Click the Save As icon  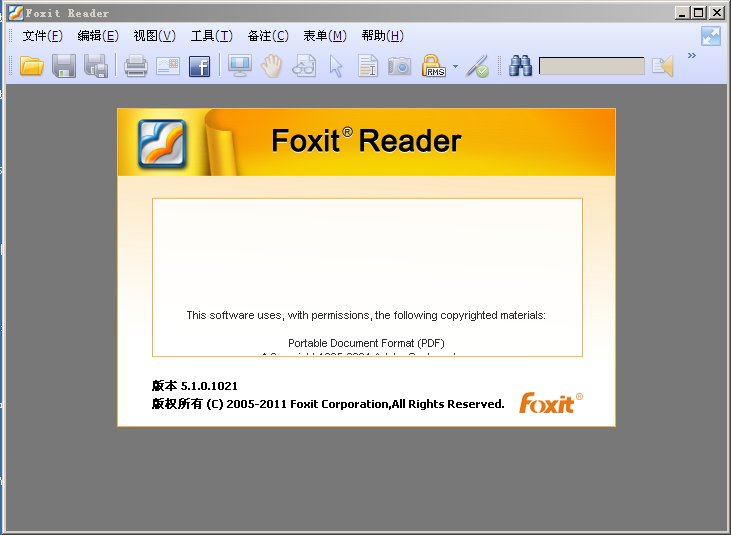click(96, 66)
